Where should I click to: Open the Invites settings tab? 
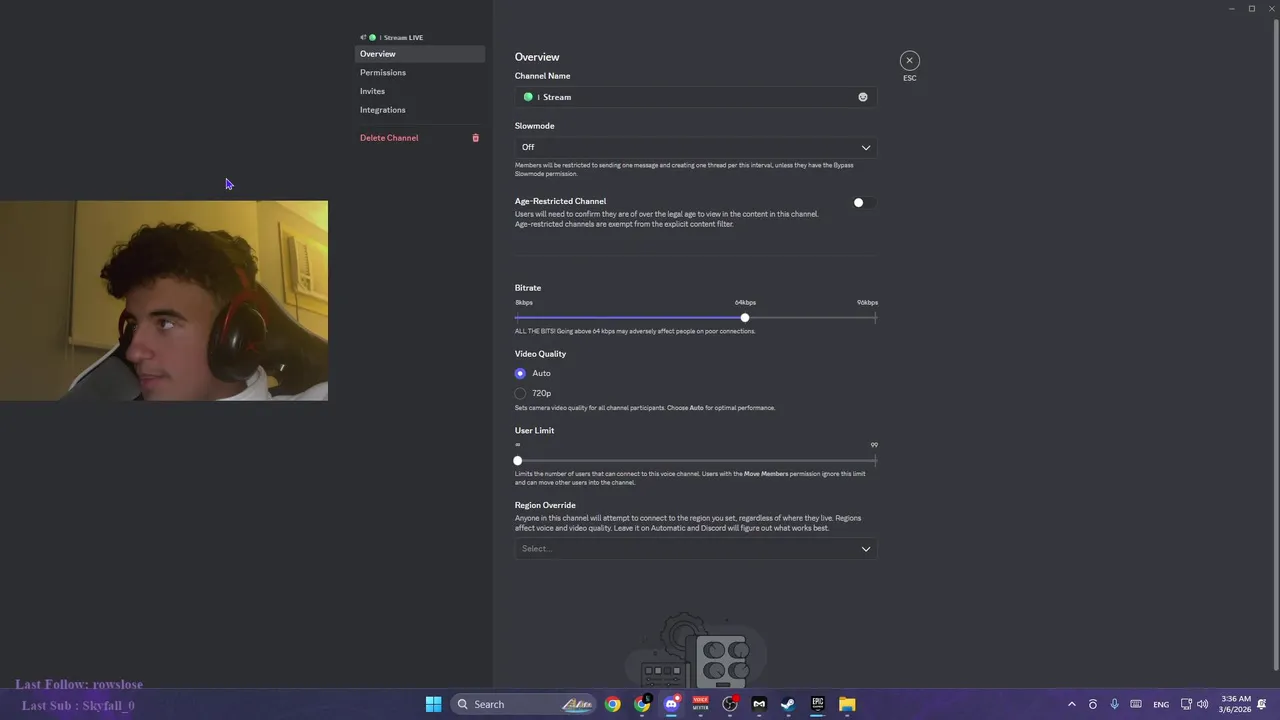tap(420, 91)
